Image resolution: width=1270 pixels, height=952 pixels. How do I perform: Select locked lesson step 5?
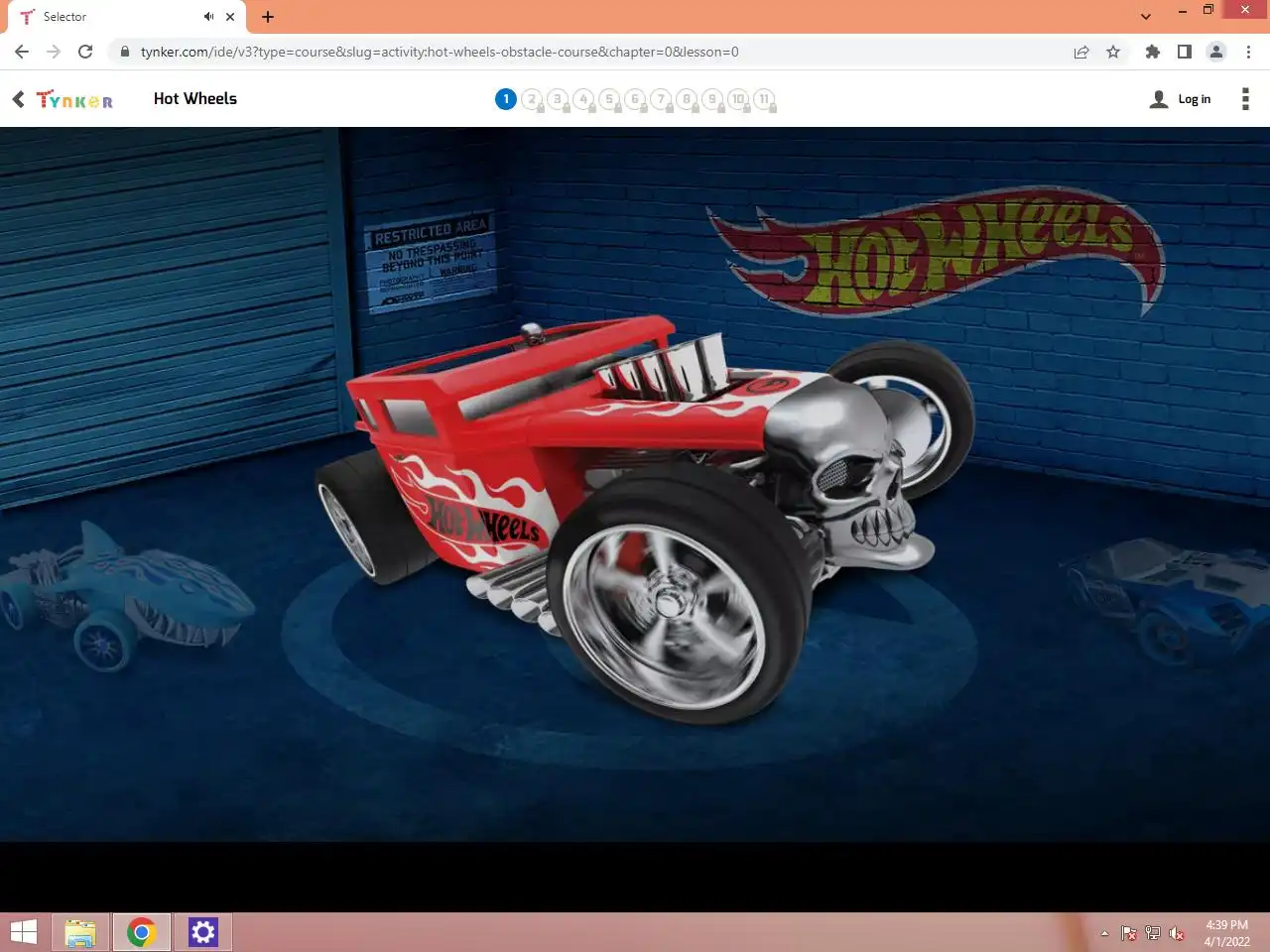(x=609, y=99)
